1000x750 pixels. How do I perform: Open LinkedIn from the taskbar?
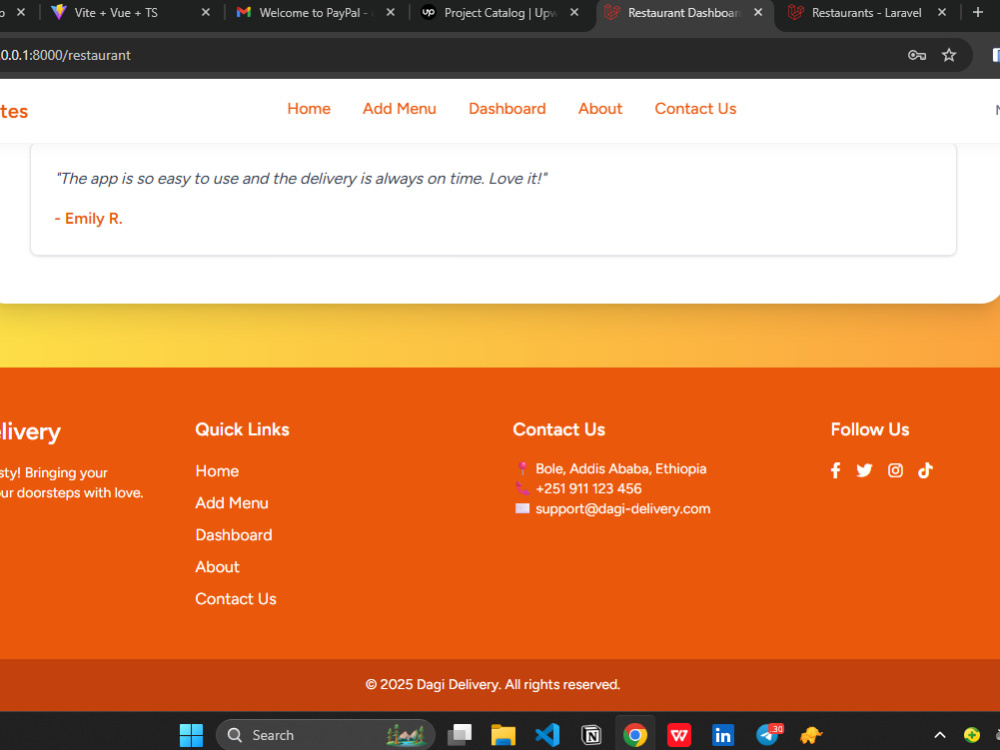[723, 735]
